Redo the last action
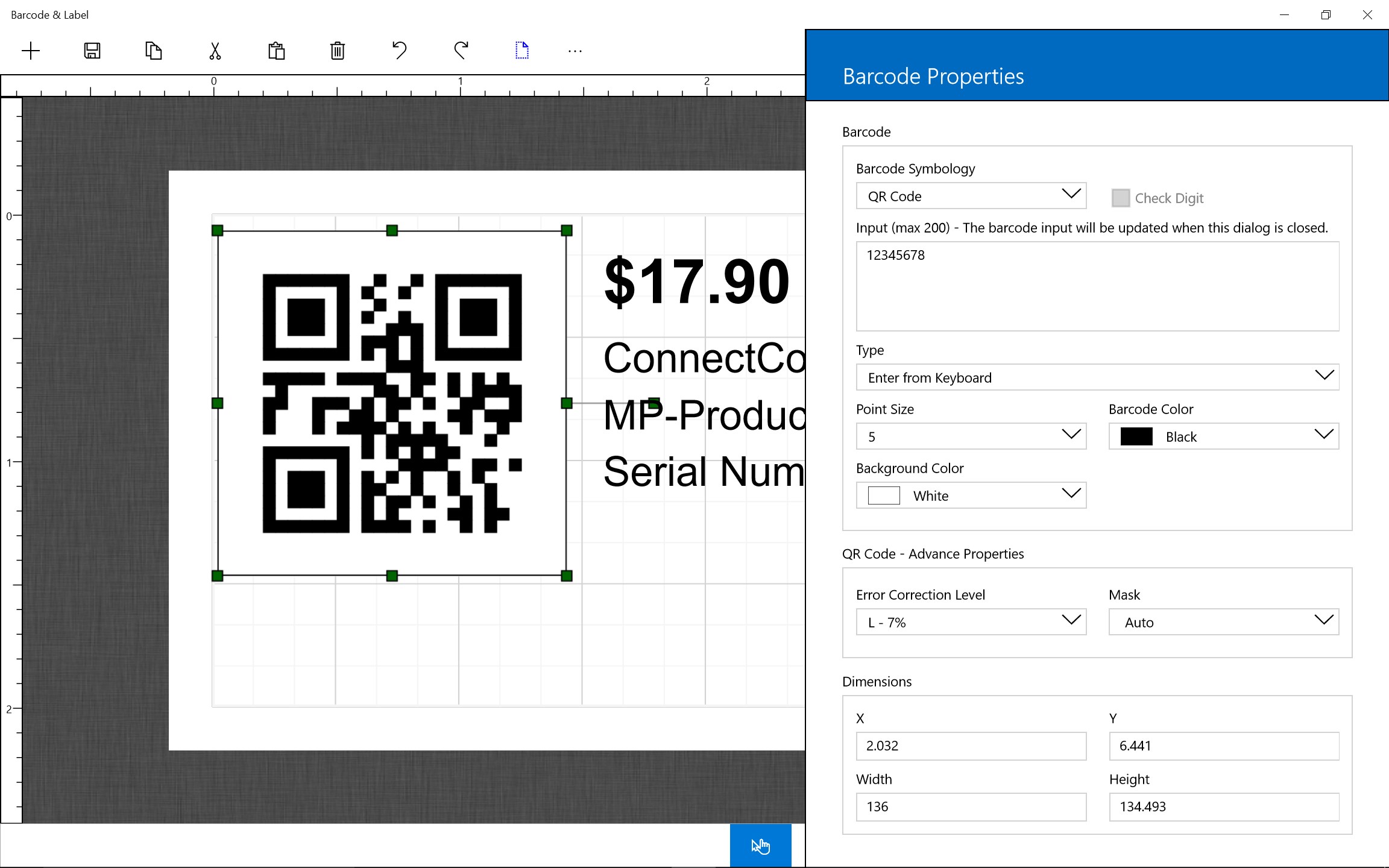Viewport: 1389px width, 868px height. (461, 51)
